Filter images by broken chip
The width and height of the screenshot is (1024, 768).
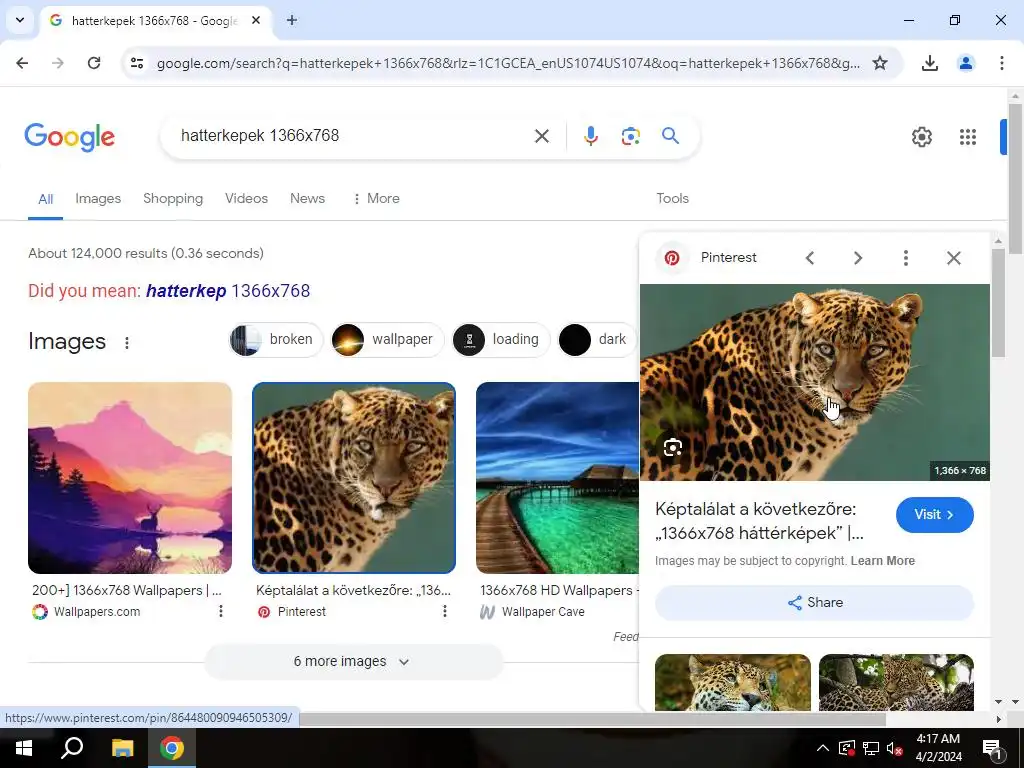(x=276, y=340)
